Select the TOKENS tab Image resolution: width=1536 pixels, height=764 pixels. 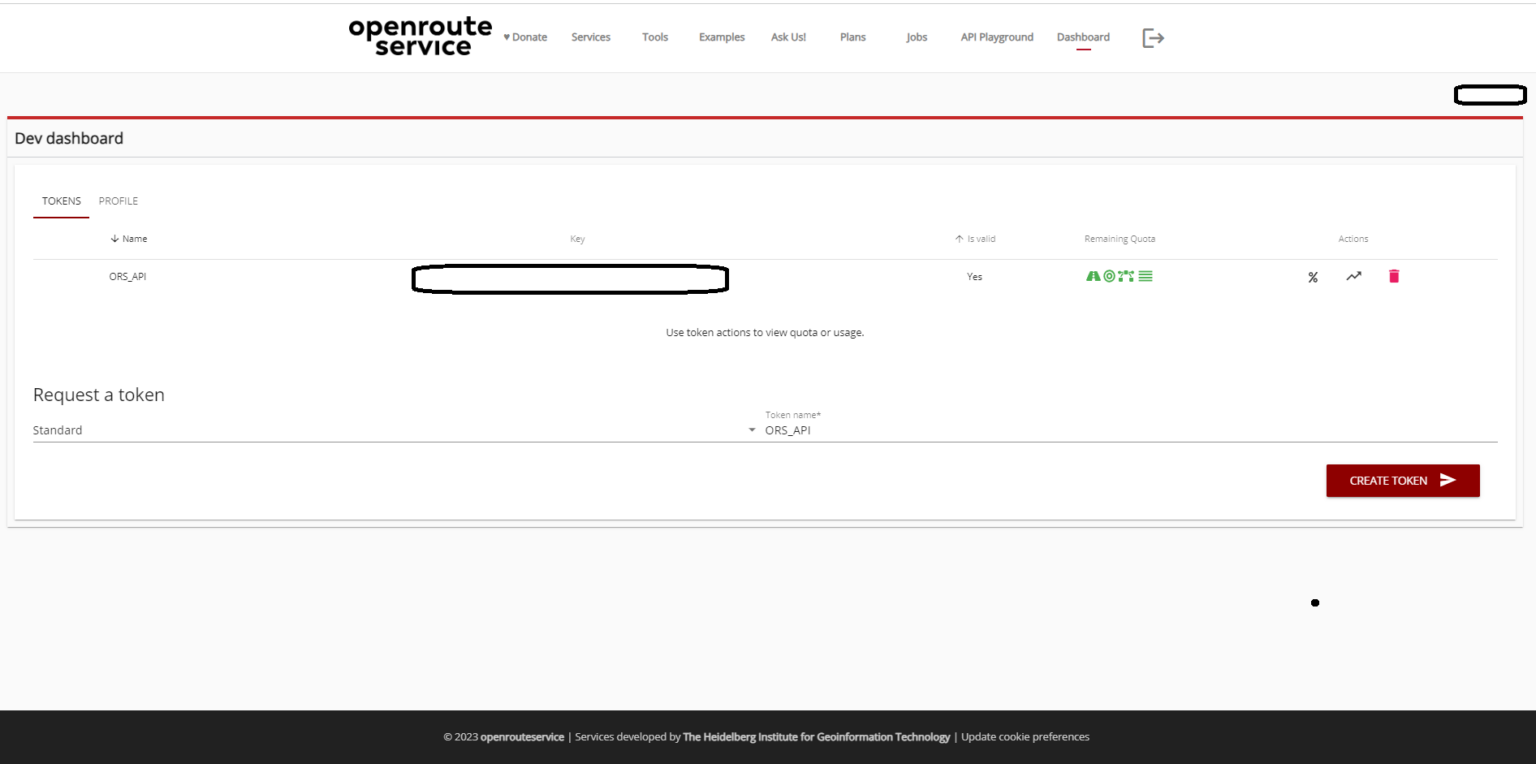tap(61, 201)
